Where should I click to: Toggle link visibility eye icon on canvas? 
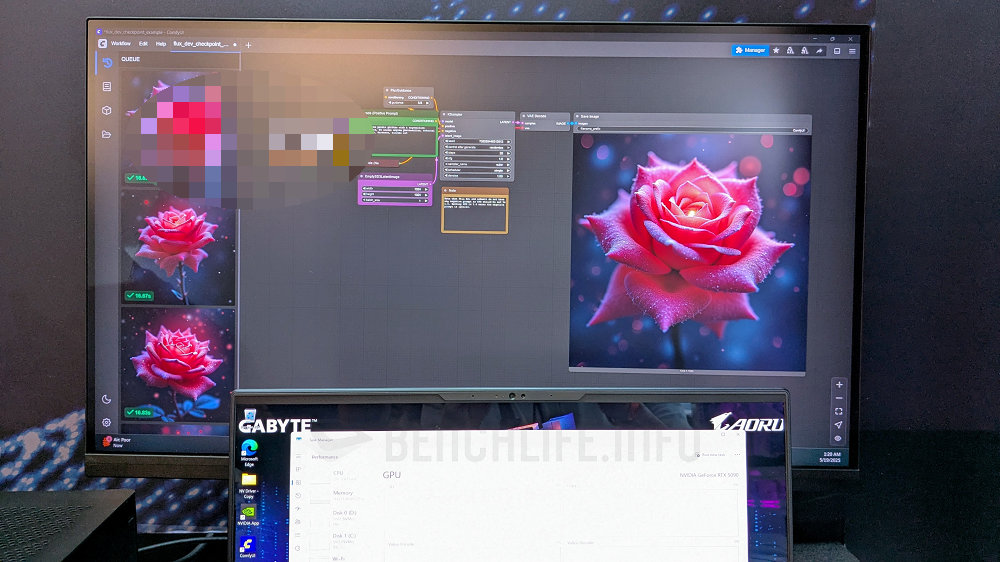(839, 438)
